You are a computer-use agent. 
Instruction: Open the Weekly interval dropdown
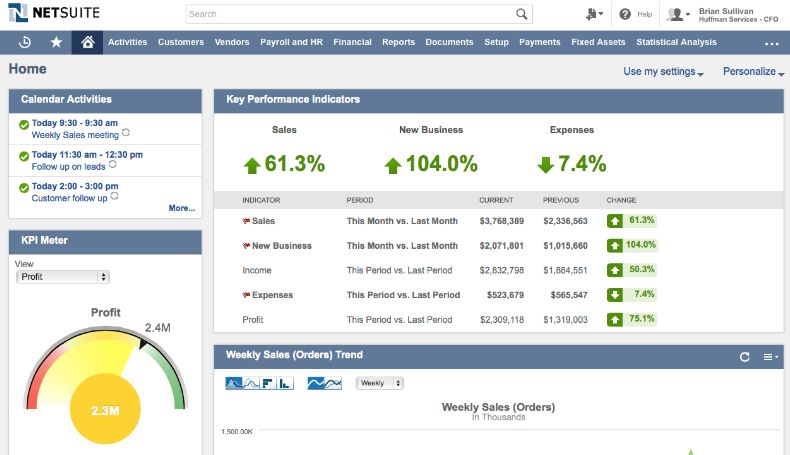(379, 383)
